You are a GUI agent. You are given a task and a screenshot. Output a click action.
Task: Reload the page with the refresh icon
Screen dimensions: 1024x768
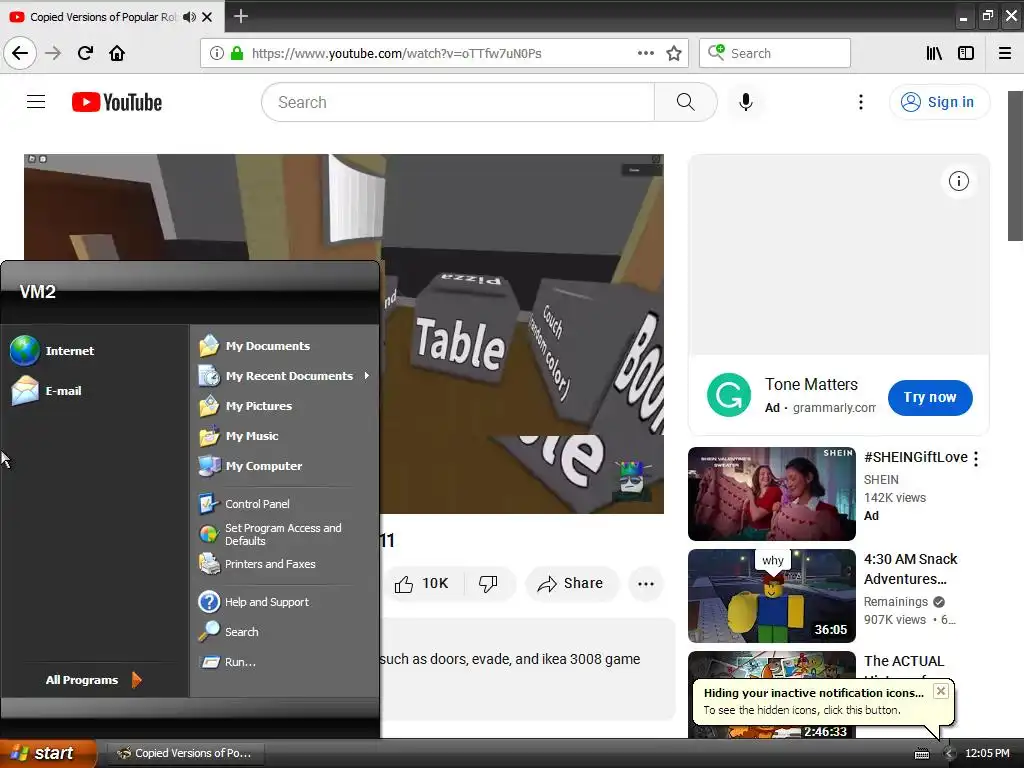pos(85,53)
